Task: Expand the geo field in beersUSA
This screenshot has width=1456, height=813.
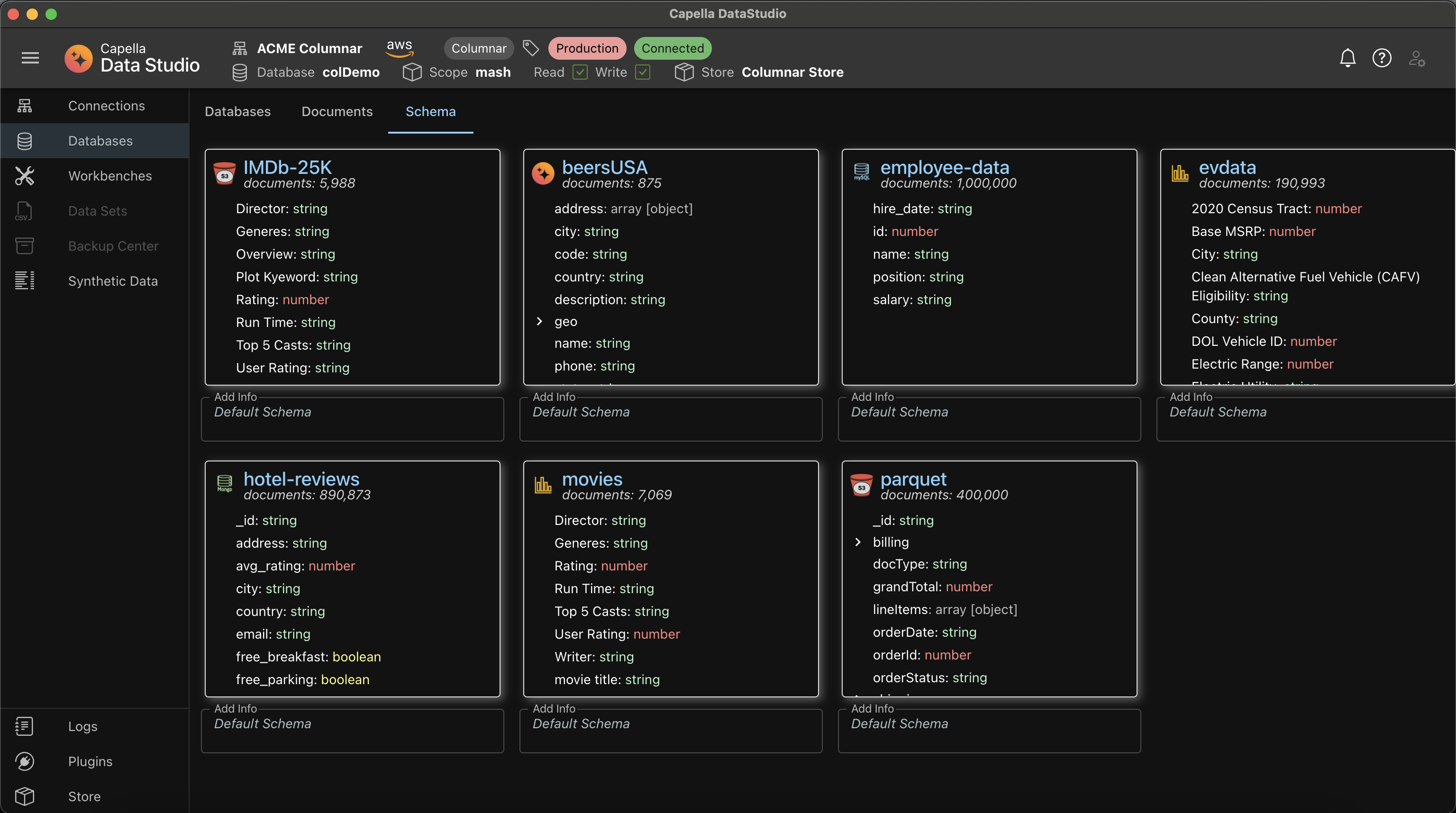Action: point(539,322)
